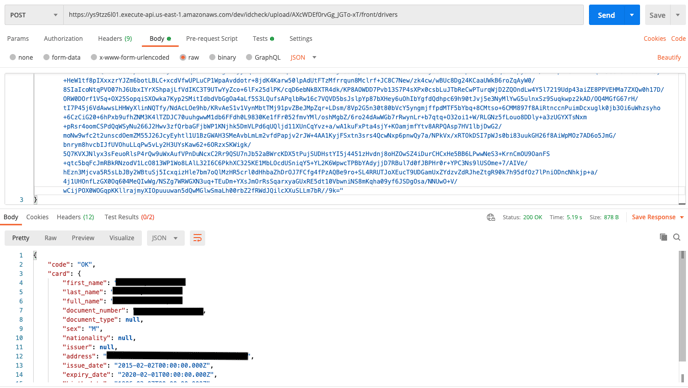Select the request Body tab
Image resolution: width=688 pixels, height=388 pixels.
click(x=160, y=39)
